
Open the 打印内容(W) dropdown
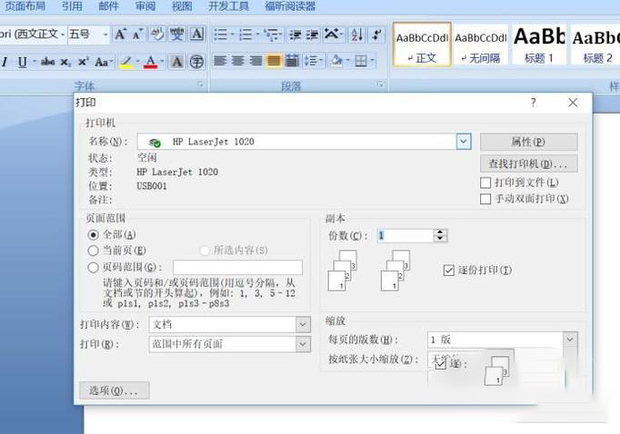click(x=302, y=325)
